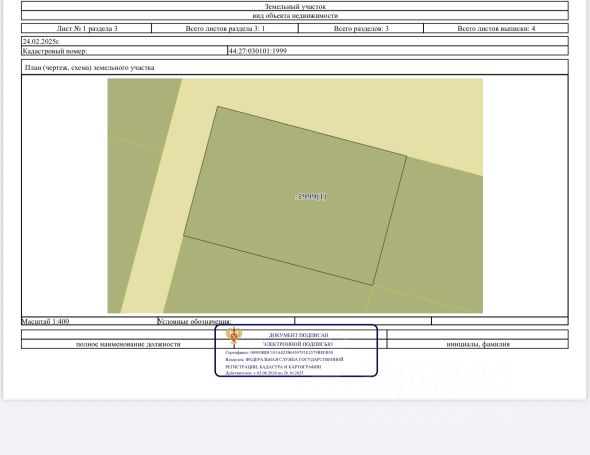
Task: Click the 'ДОКУМЕНТ ПОДПИСАН' text in stamp
Action: click(x=298, y=335)
